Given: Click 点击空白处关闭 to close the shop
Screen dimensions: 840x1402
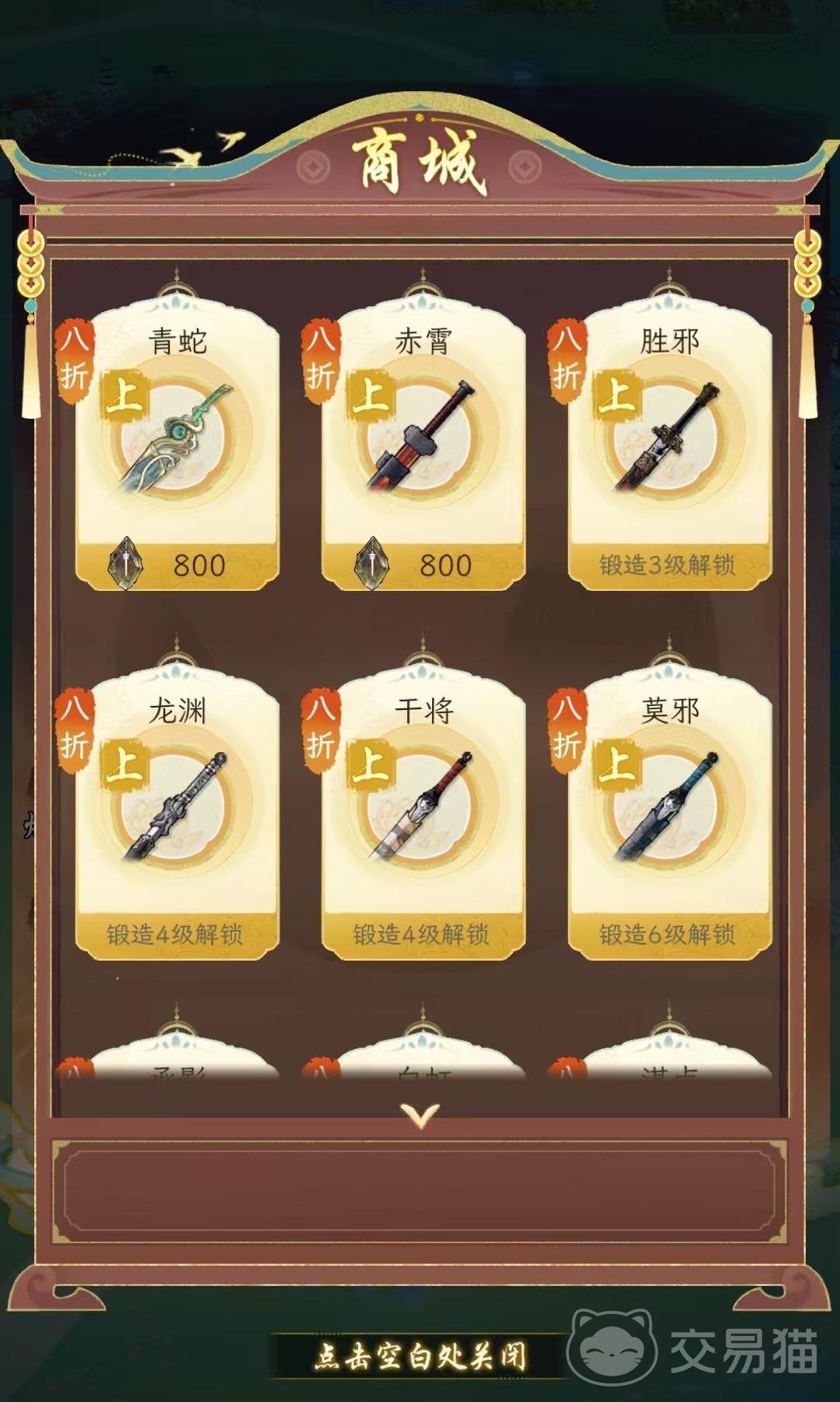Looking at the screenshot, I should click(420, 1356).
